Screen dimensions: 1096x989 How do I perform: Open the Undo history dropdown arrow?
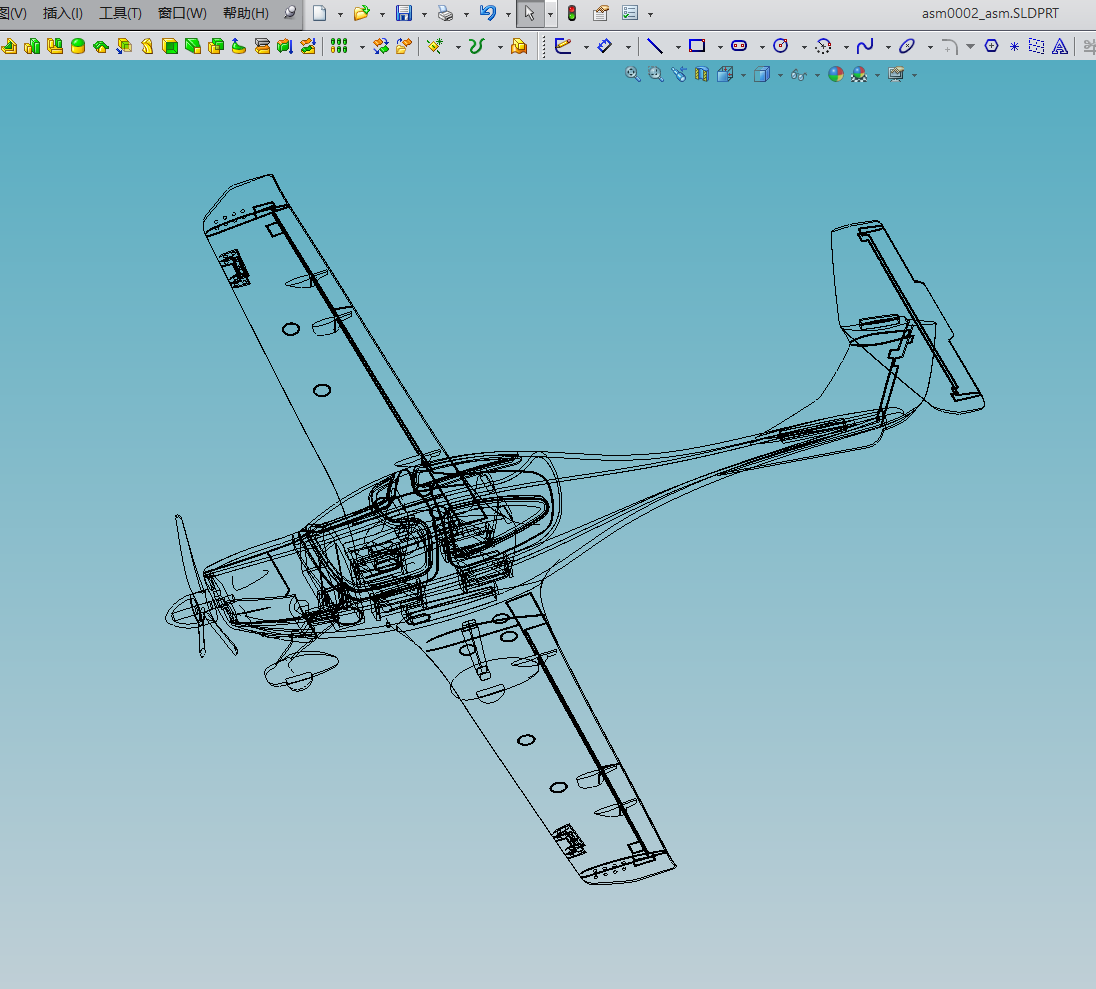coord(508,14)
